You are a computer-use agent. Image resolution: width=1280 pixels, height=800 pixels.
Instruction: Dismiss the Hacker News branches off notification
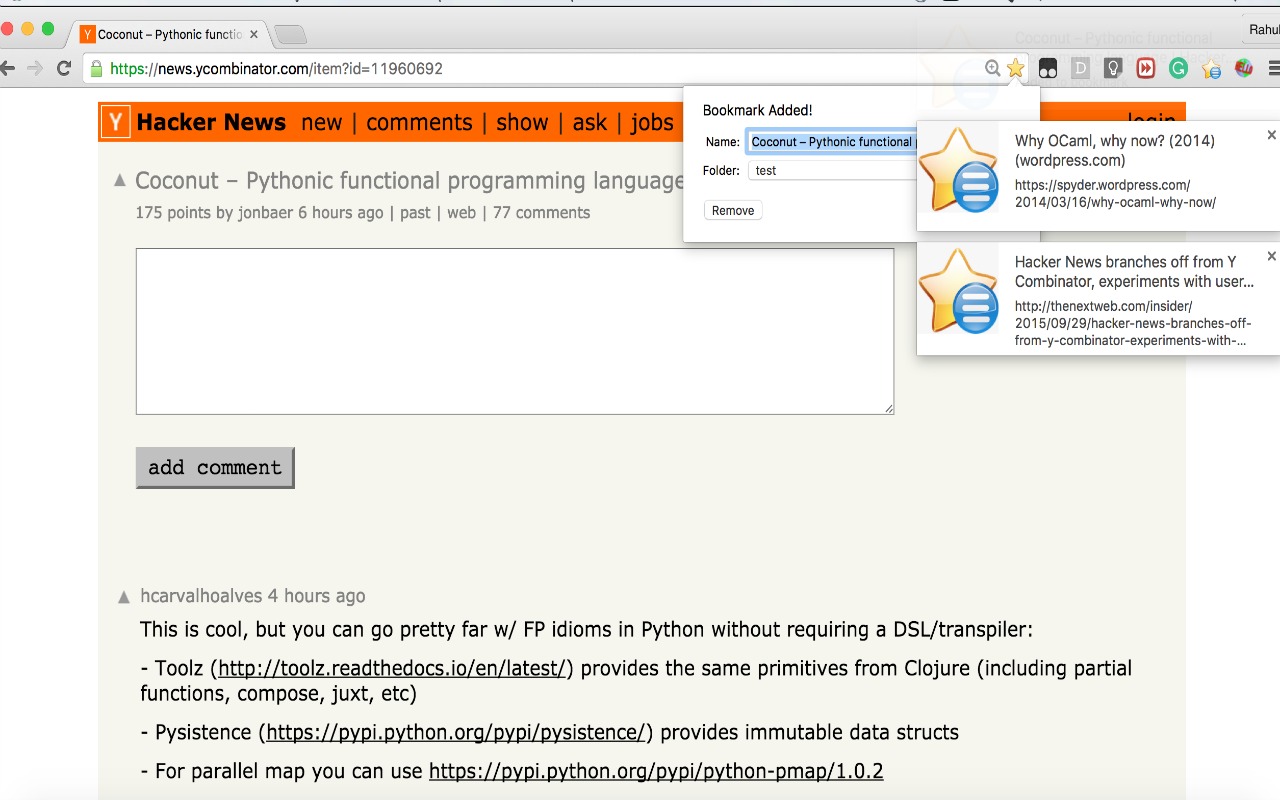[1271, 256]
